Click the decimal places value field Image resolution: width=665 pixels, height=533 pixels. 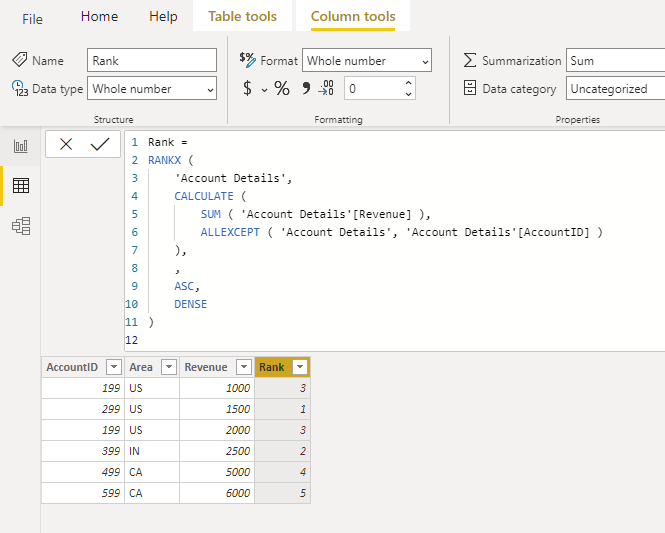(x=372, y=88)
